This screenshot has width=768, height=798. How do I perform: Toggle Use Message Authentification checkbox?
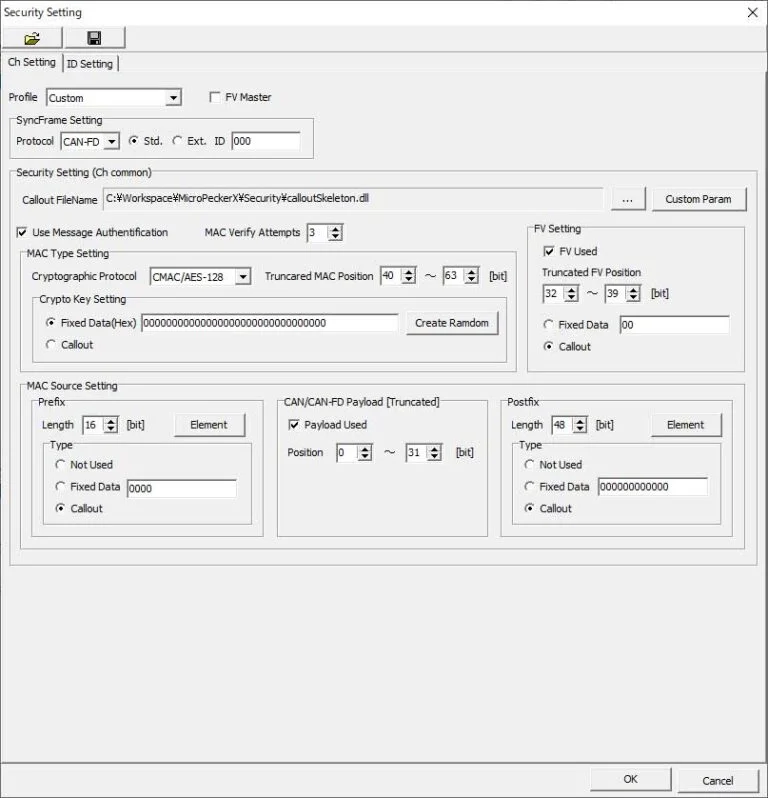(23, 232)
